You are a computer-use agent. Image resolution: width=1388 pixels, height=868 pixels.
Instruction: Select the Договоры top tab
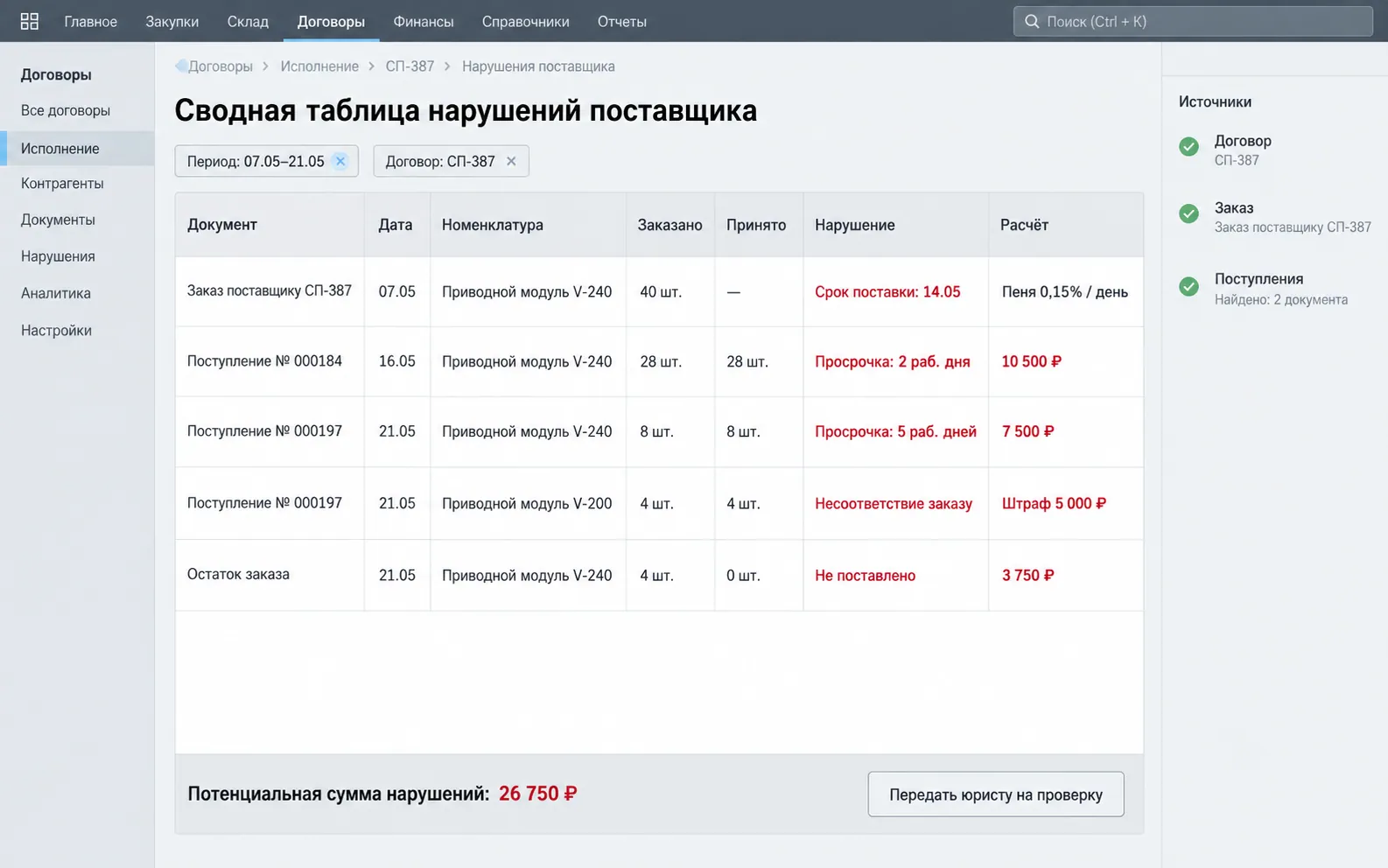click(331, 22)
